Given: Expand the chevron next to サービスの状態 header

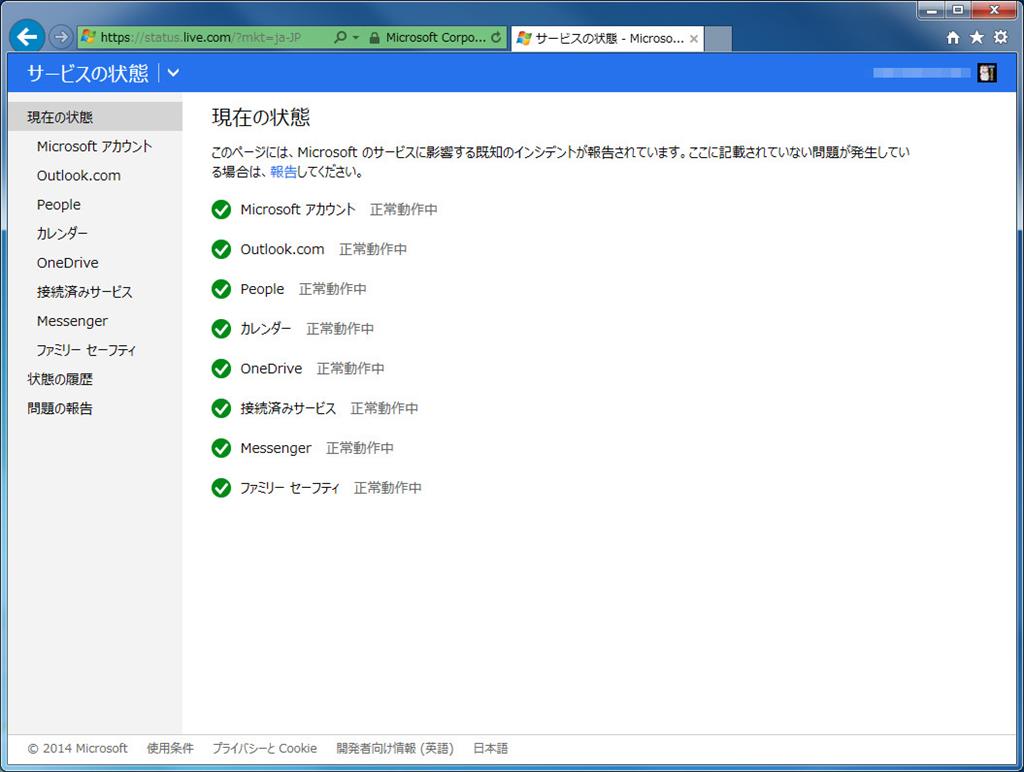Looking at the screenshot, I should coord(173,72).
